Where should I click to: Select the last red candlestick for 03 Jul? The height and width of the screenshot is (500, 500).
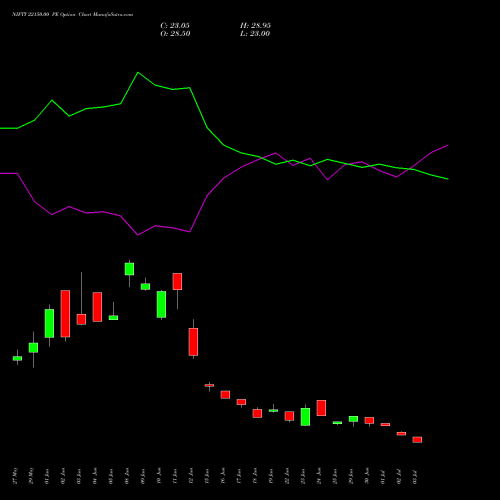point(417,440)
